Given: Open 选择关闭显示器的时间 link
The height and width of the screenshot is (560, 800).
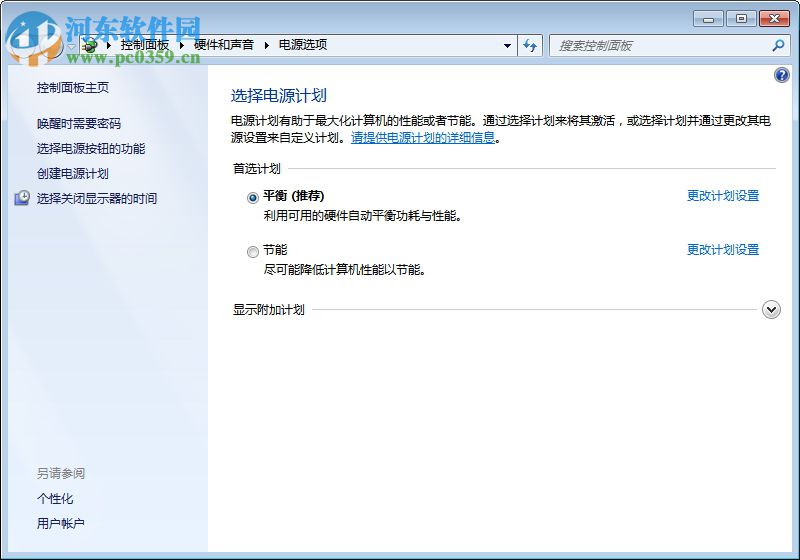Looking at the screenshot, I should click(96, 198).
